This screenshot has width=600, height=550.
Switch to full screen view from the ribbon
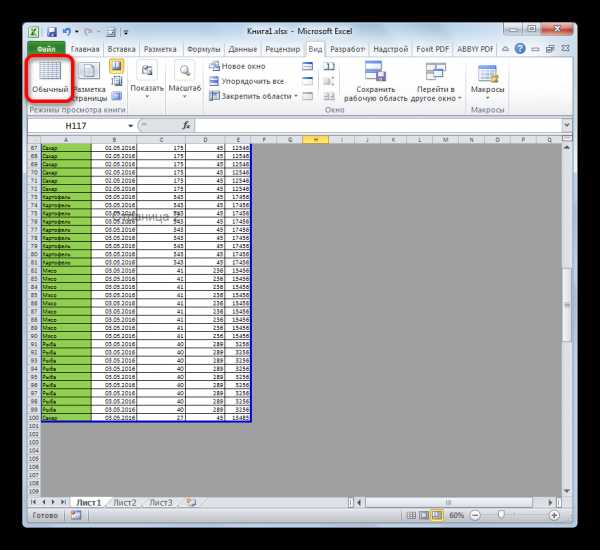[x=116, y=96]
